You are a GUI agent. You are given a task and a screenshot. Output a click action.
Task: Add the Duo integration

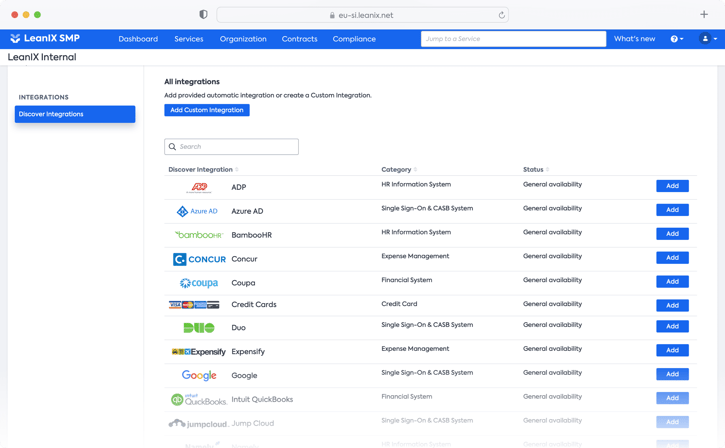click(672, 326)
